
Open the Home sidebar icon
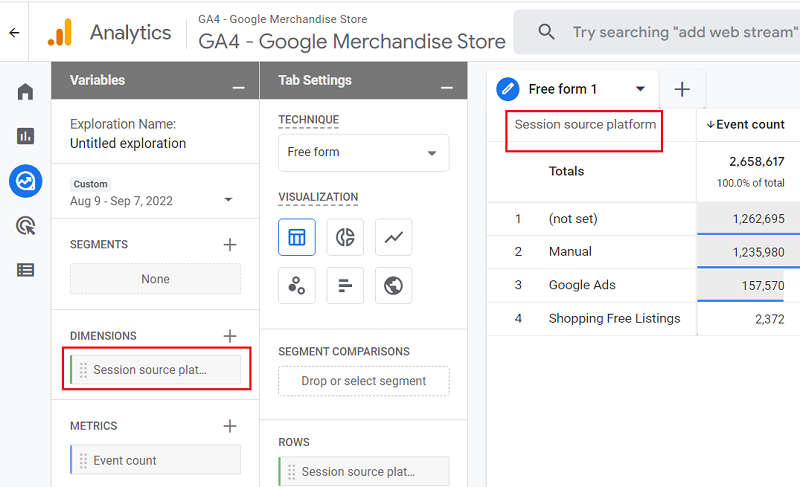(x=25, y=92)
